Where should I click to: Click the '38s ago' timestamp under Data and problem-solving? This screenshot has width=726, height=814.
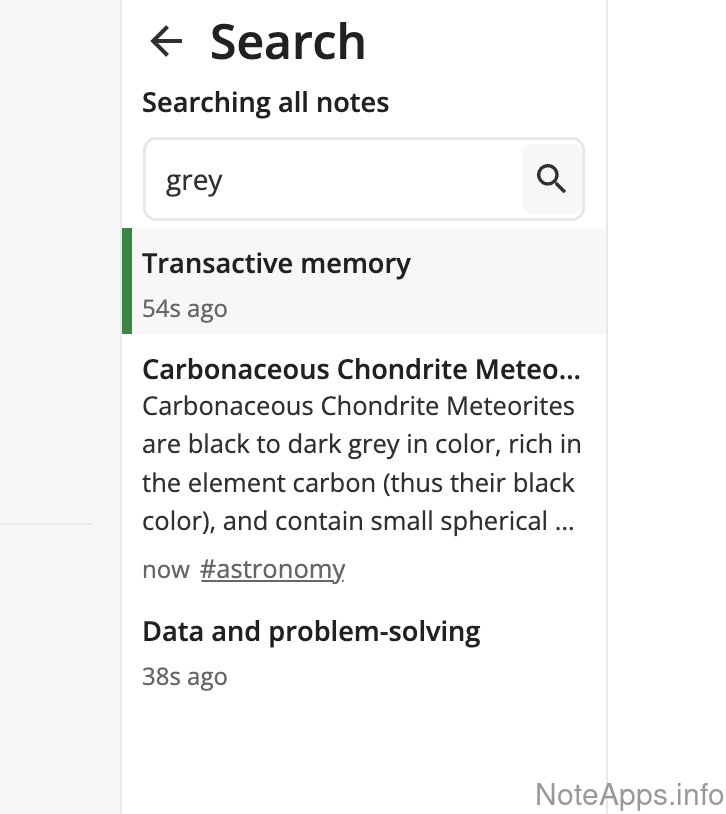185,677
